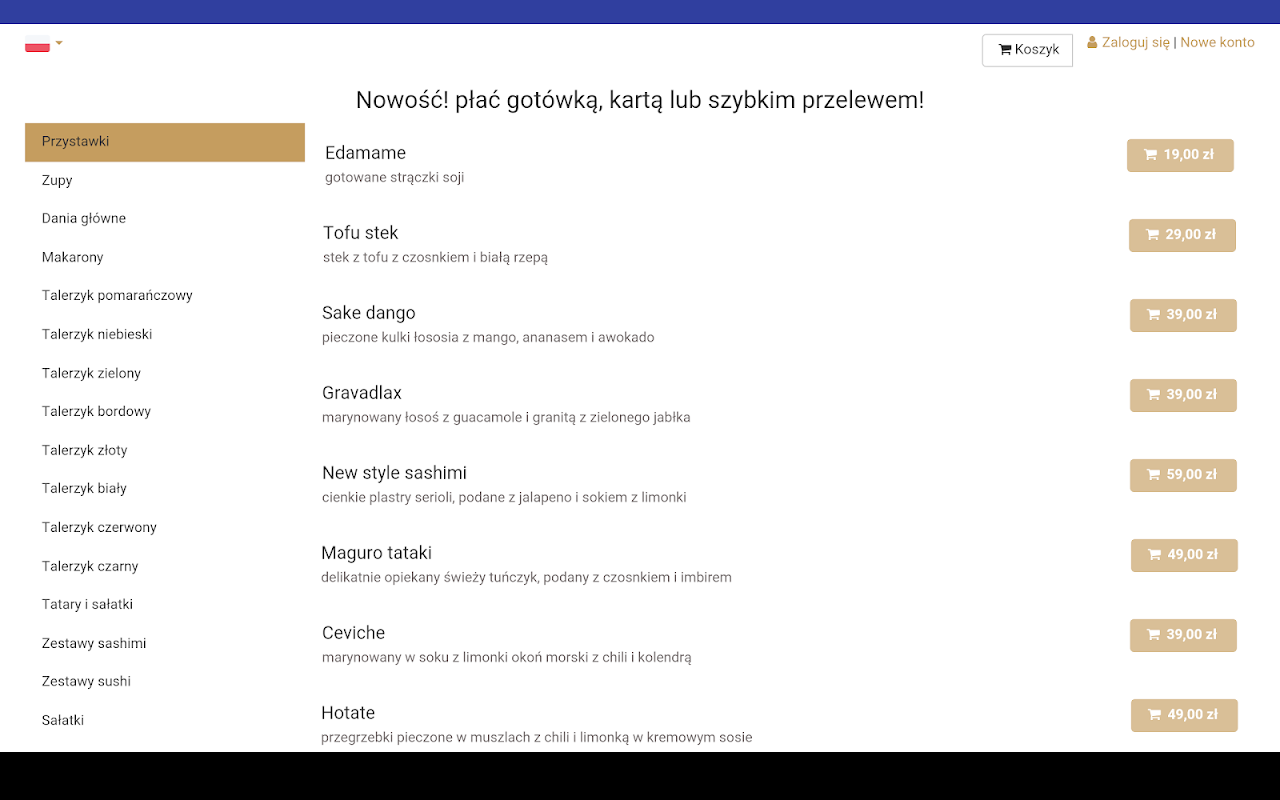The height and width of the screenshot is (800, 1280).
Task: Click the Hotate dish title
Action: (x=348, y=713)
